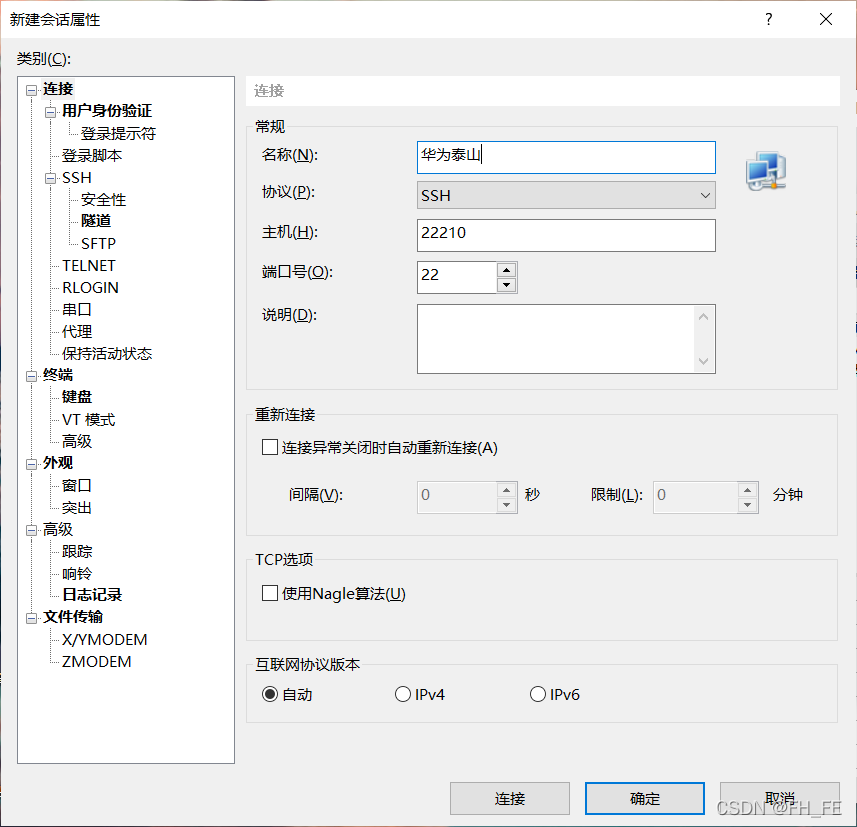Select ZMODEM in the category tree
The image size is (857, 827).
[96, 662]
